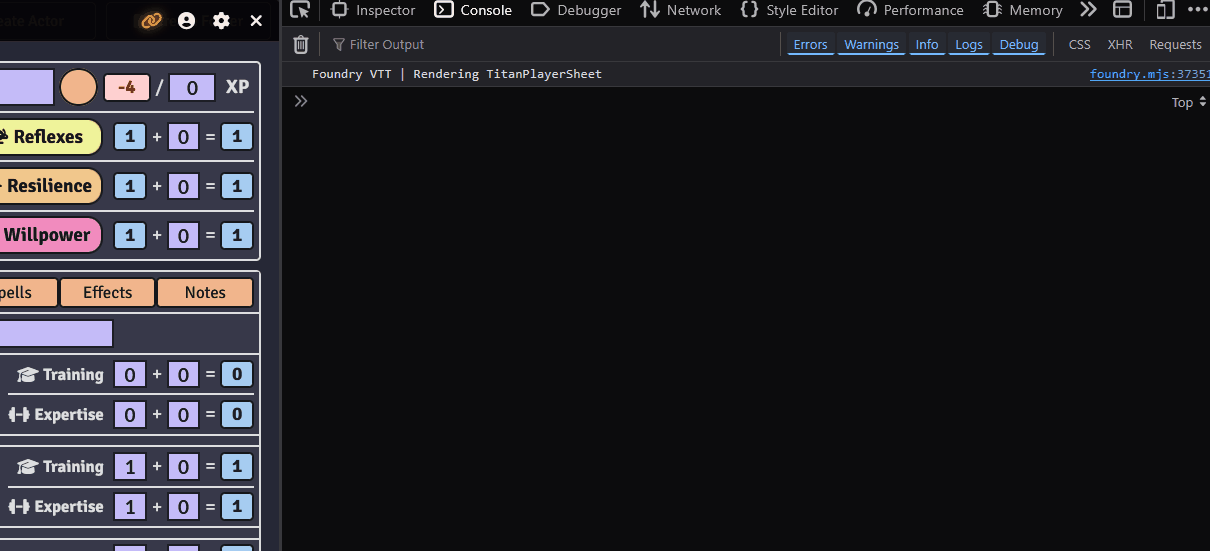Image resolution: width=1210 pixels, height=551 pixels.
Task: Open foundry.mjs source link
Action: coord(1149,74)
